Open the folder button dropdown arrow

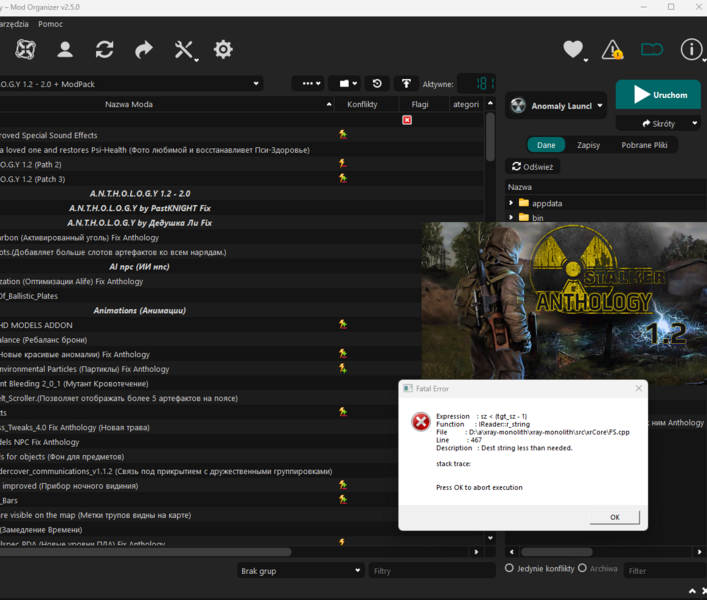click(355, 83)
